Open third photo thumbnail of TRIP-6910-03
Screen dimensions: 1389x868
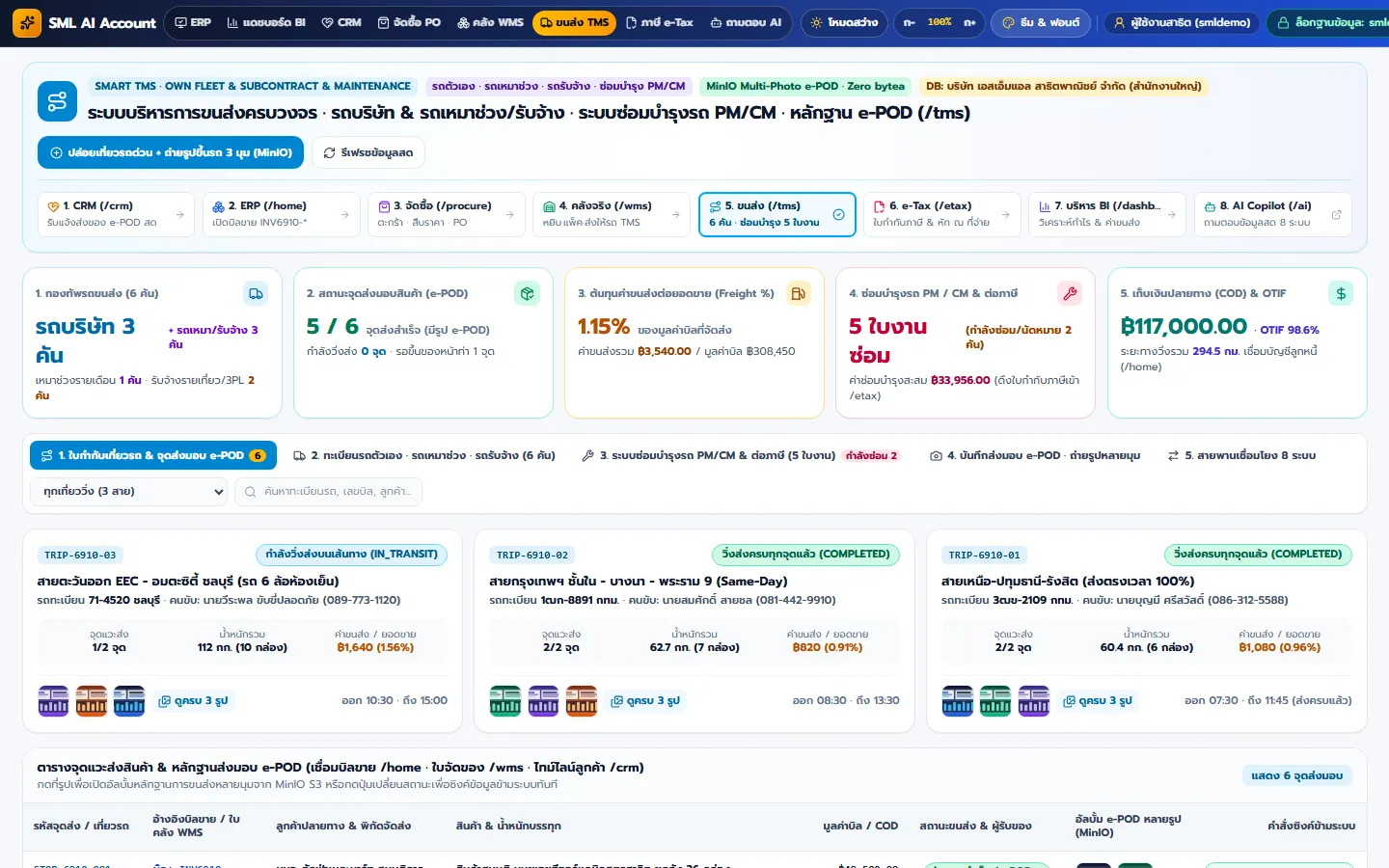[x=129, y=701]
